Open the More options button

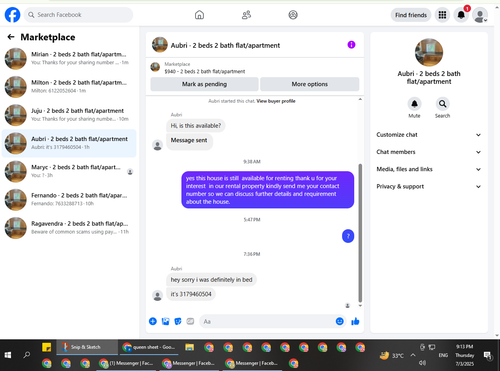[310, 84]
